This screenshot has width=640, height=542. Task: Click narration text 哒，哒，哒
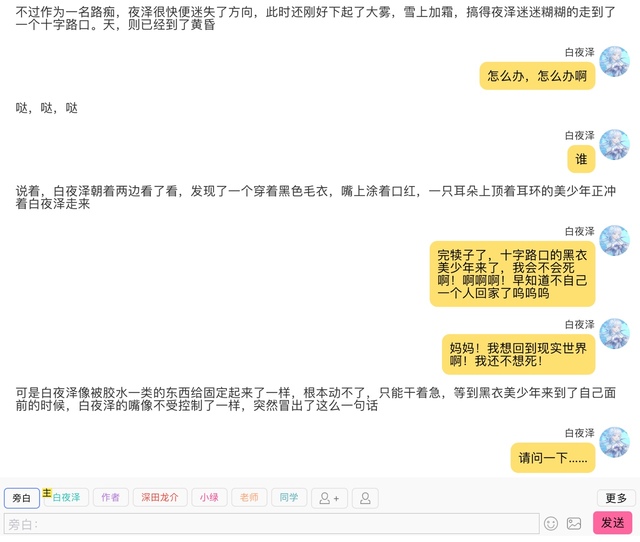click(x=47, y=108)
